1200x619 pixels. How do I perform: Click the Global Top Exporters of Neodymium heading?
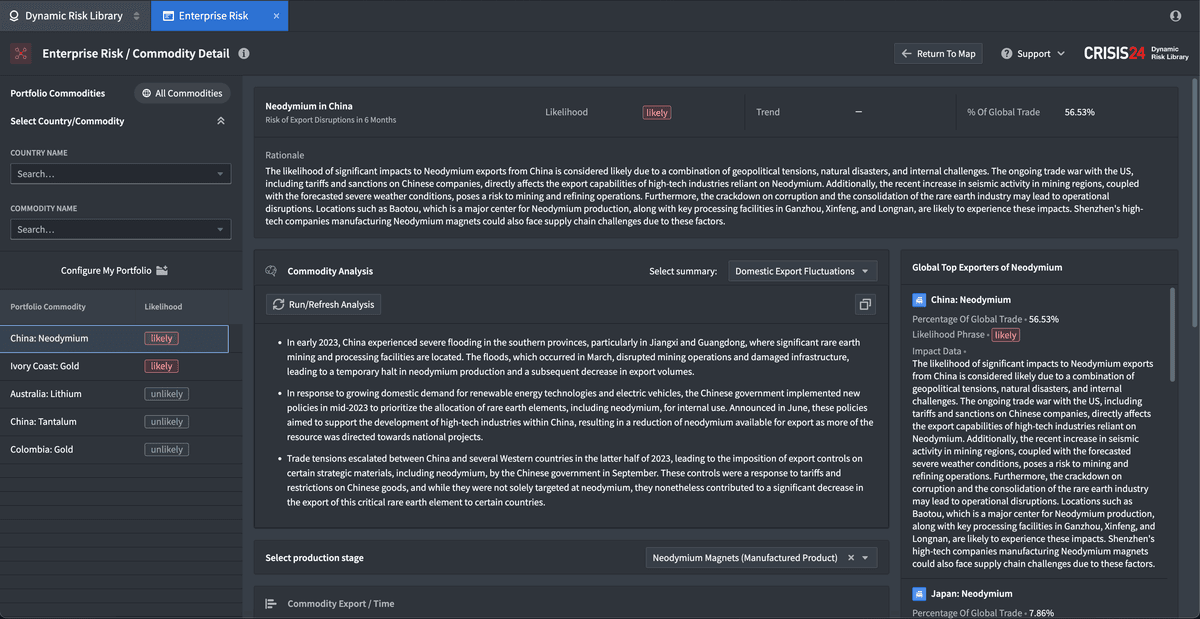point(987,267)
